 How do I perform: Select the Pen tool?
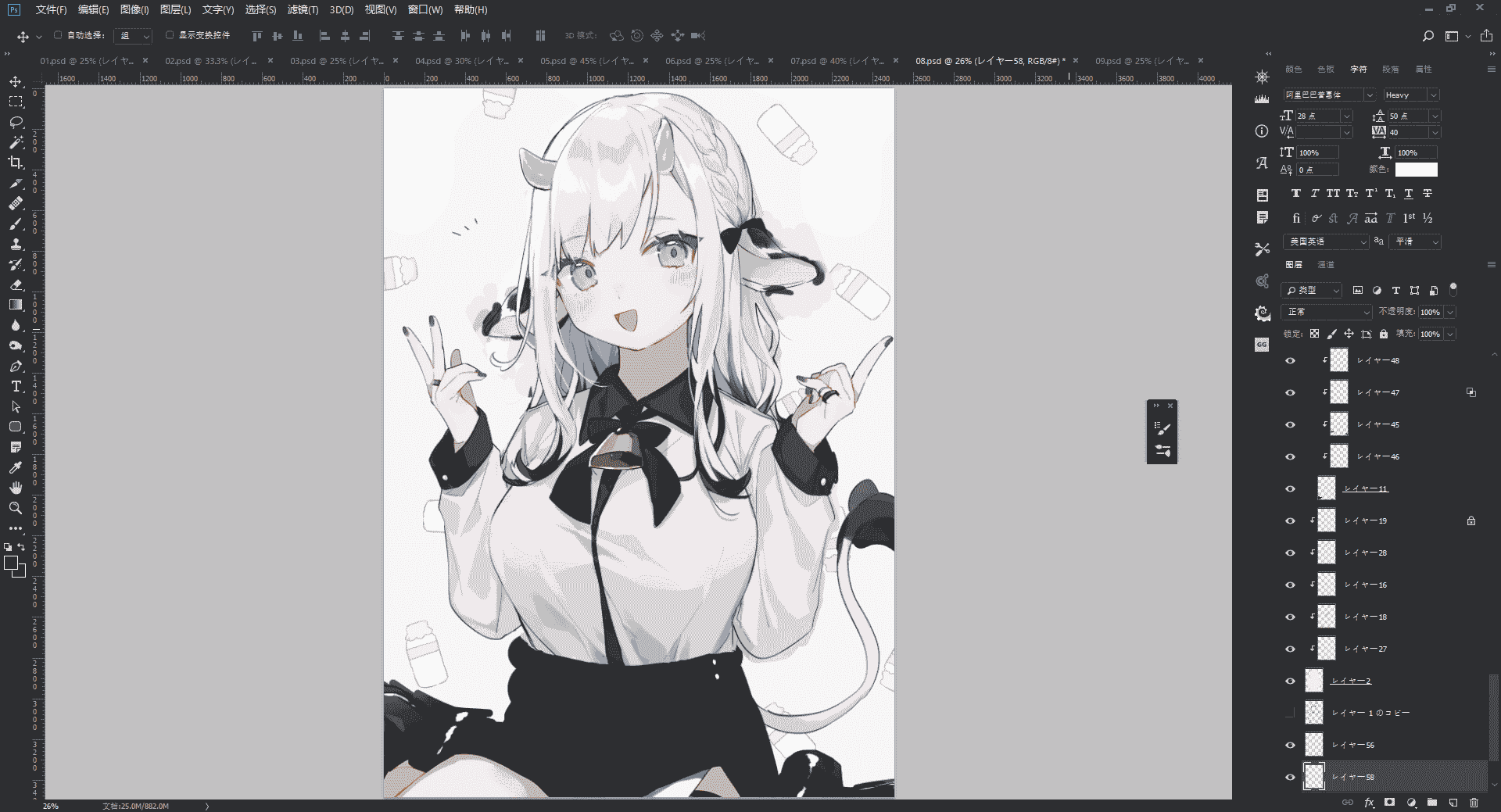pyautogui.click(x=16, y=367)
